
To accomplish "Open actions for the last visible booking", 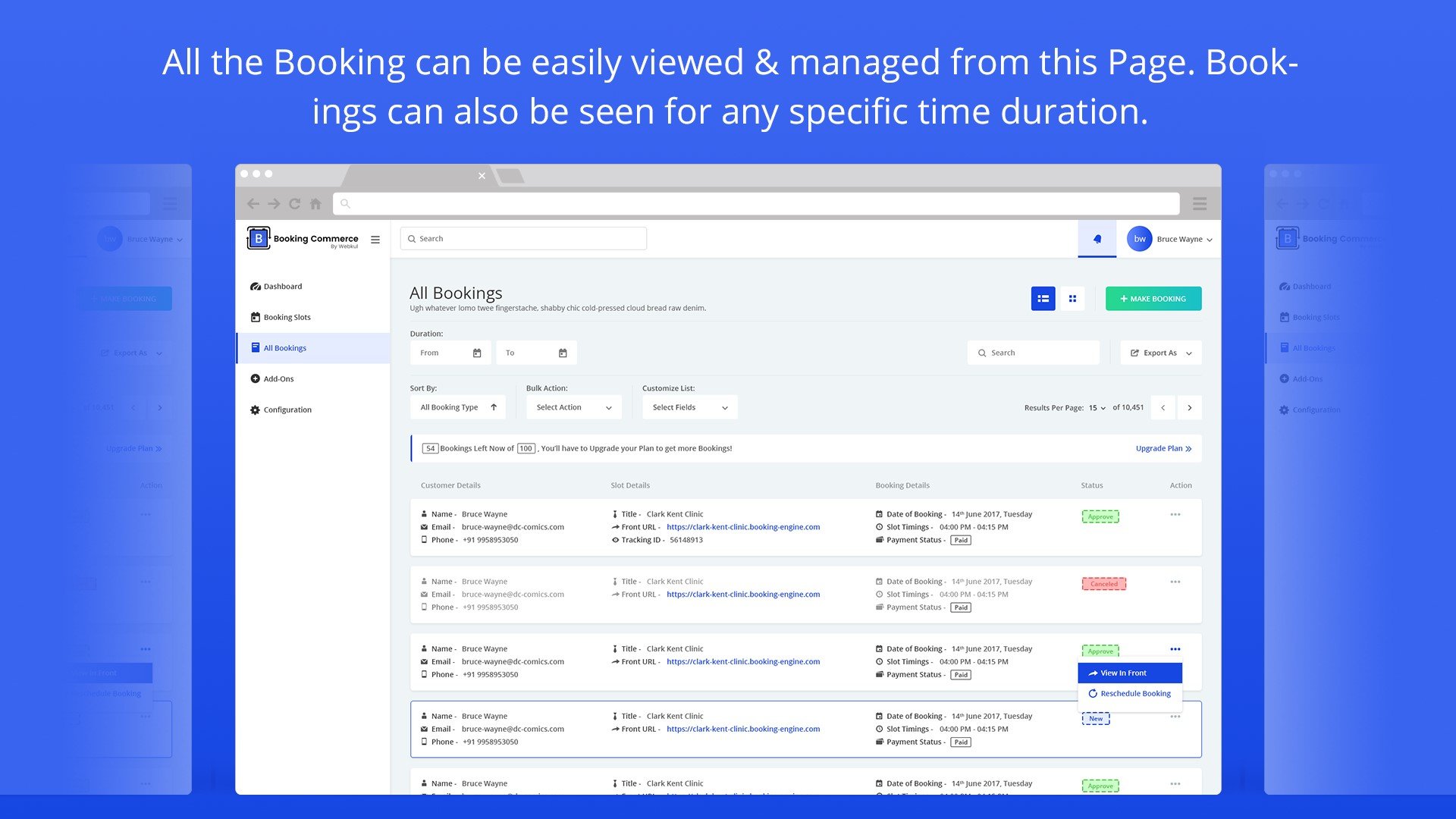I will (x=1175, y=784).
